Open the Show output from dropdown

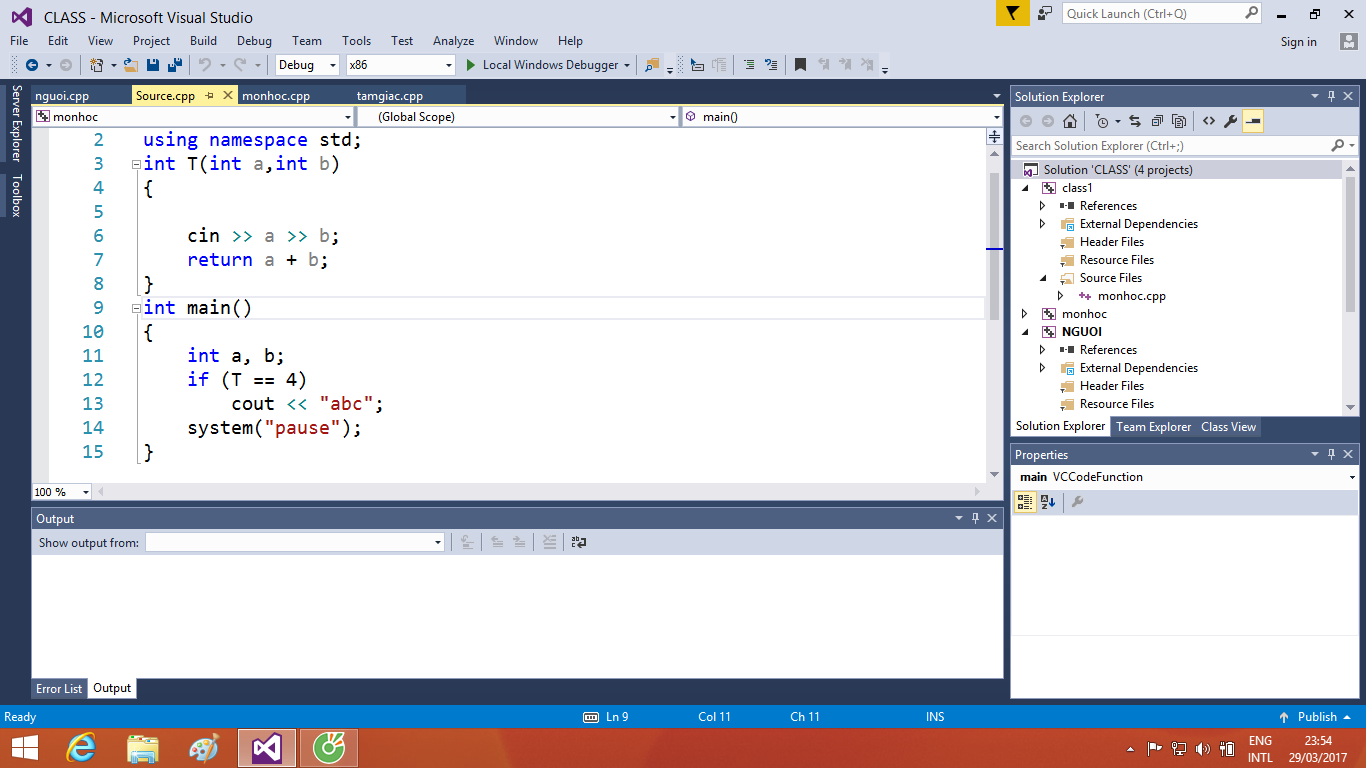coord(294,542)
